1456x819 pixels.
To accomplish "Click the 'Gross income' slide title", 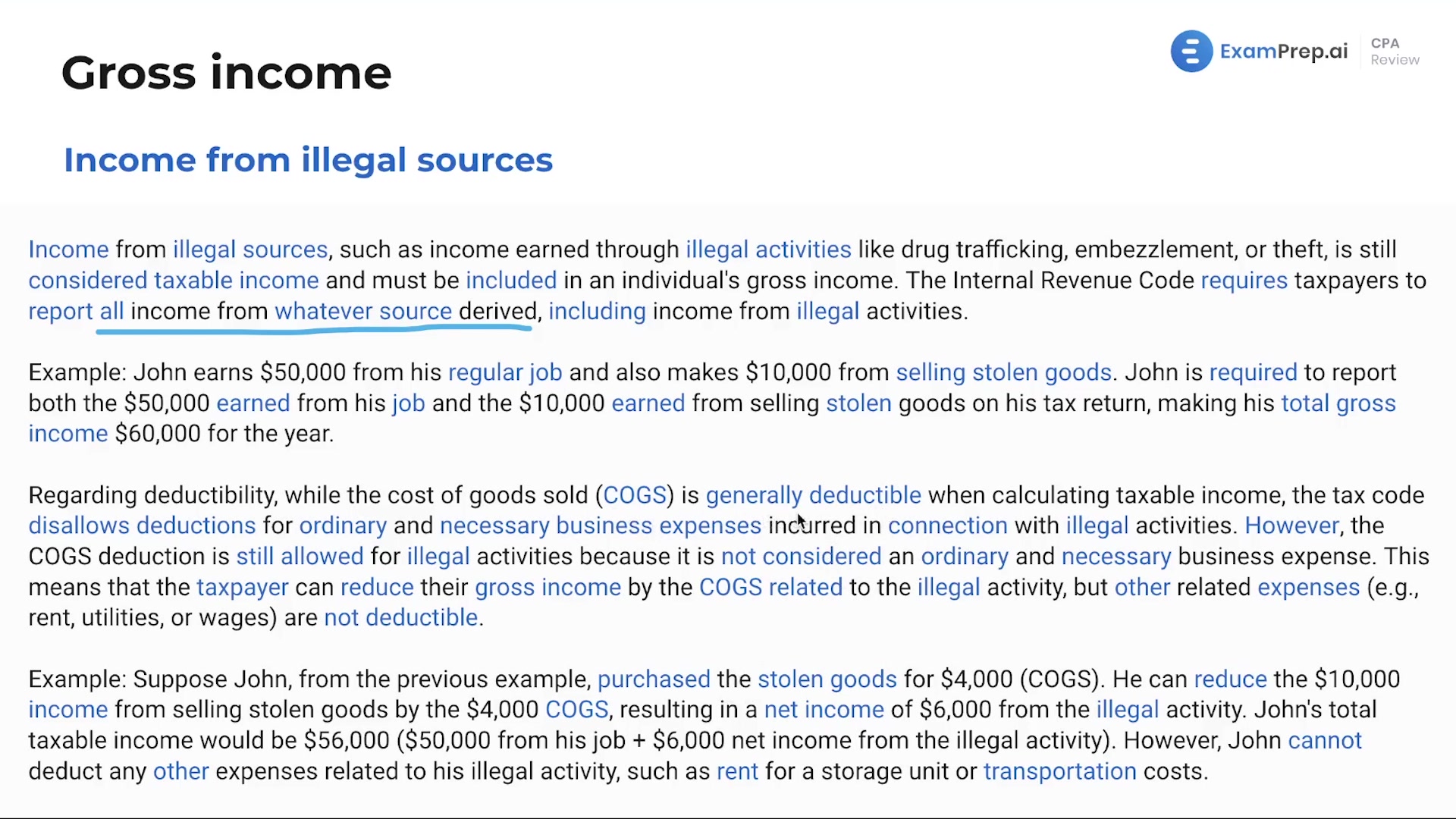I will pyautogui.click(x=226, y=73).
